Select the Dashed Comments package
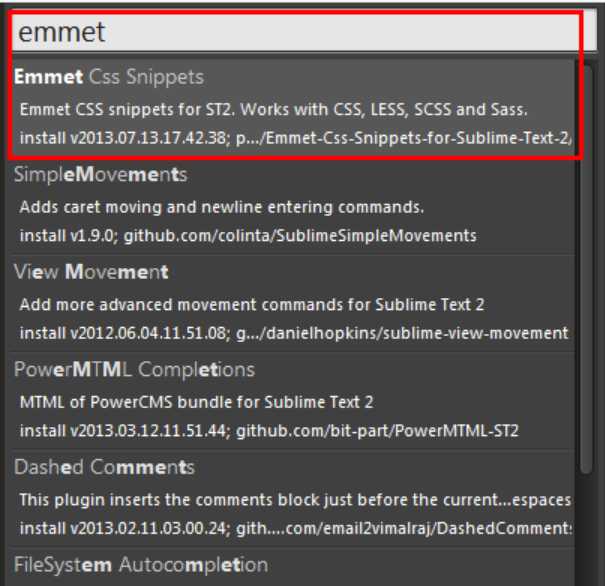 click(x=104, y=467)
